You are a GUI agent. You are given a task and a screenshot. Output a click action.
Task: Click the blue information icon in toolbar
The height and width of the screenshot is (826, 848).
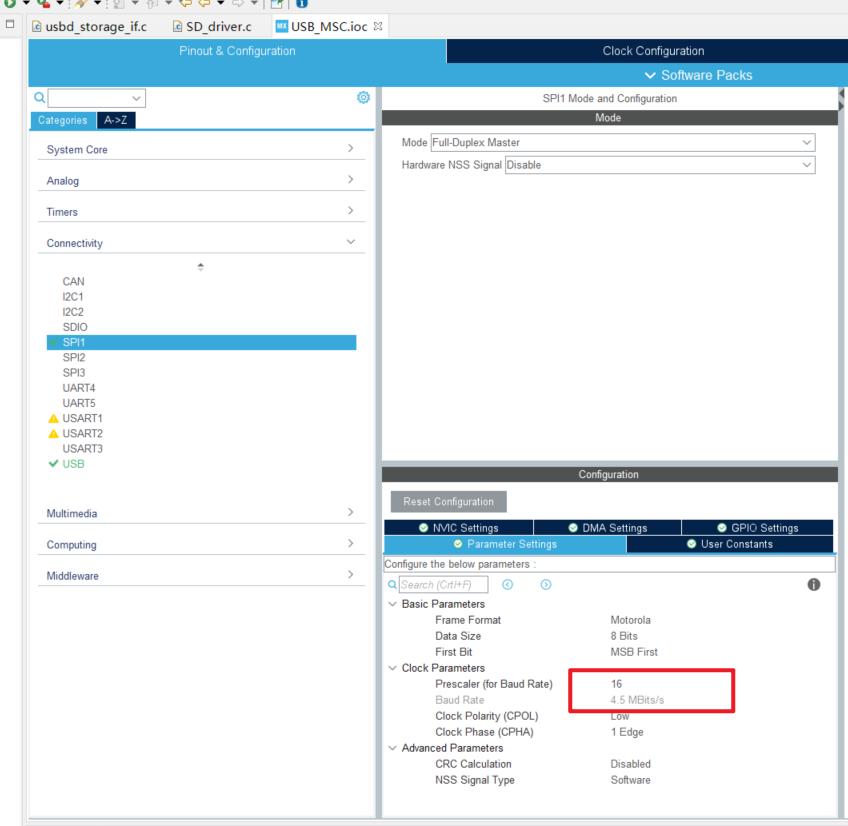(x=302, y=3)
